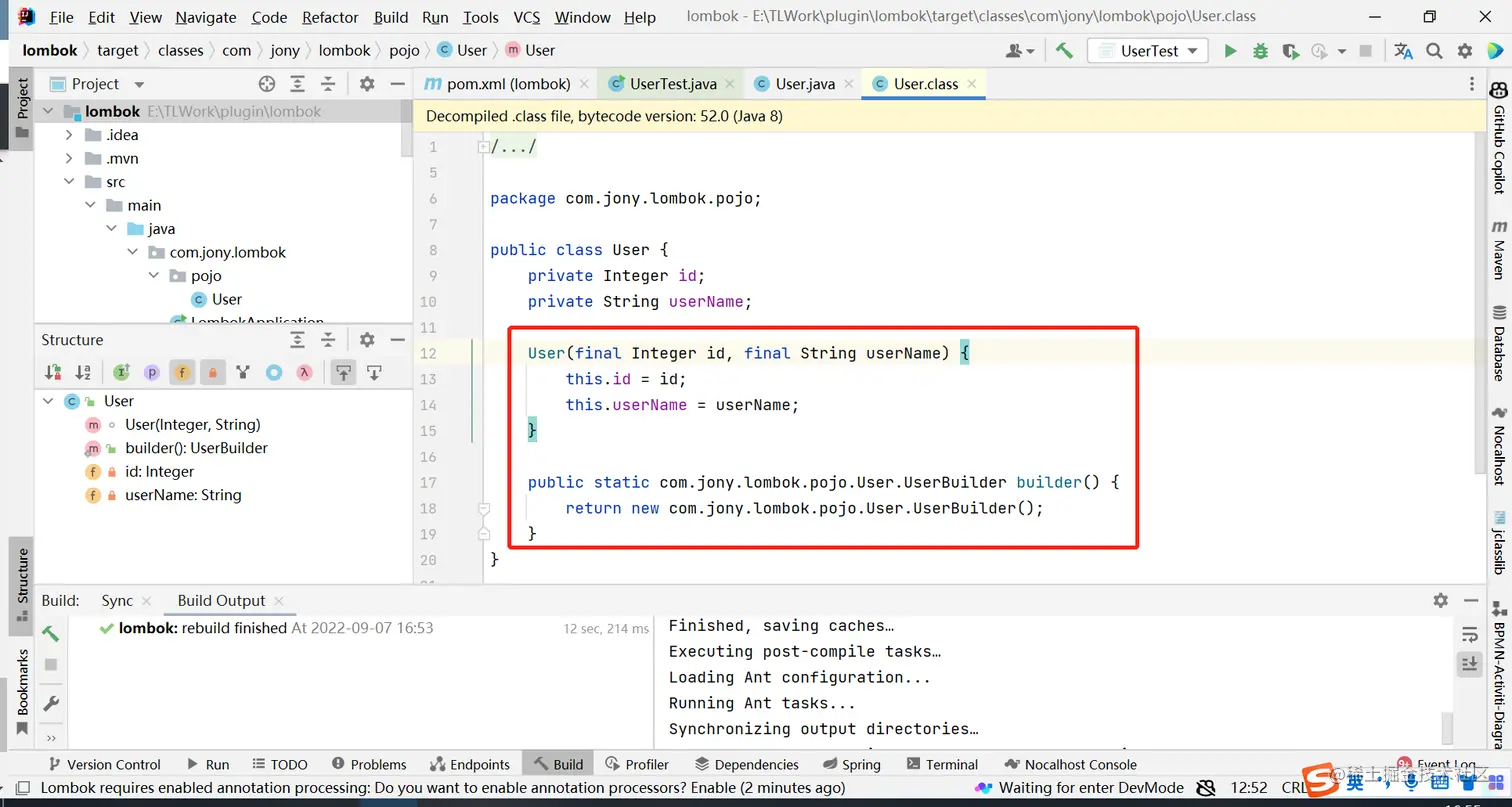The image size is (1512, 807).
Task: Hide the Project tool window
Action: coord(398,84)
